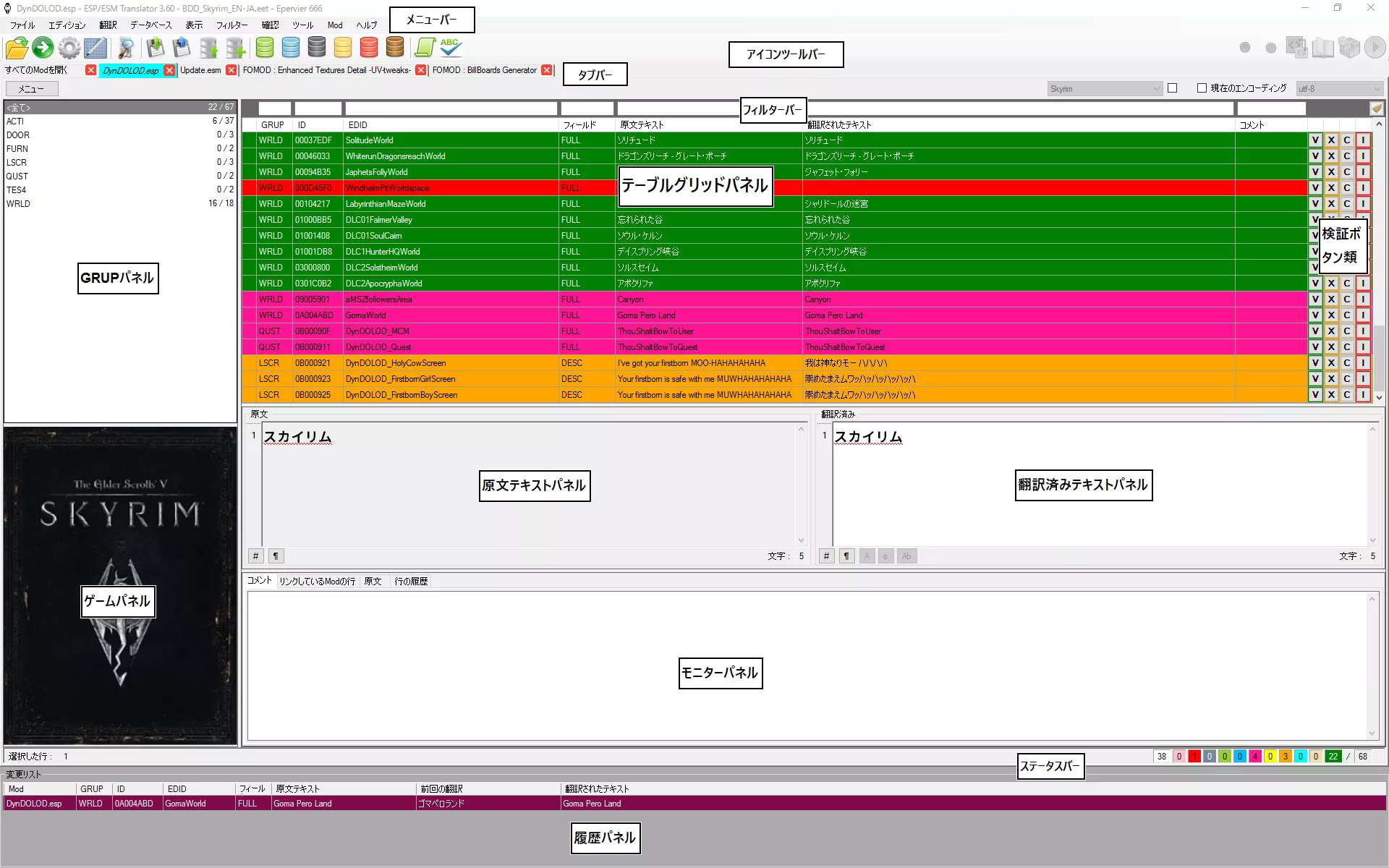Click I button on WindhelmPitWorldspace row
The height and width of the screenshot is (868, 1389).
(1363, 188)
